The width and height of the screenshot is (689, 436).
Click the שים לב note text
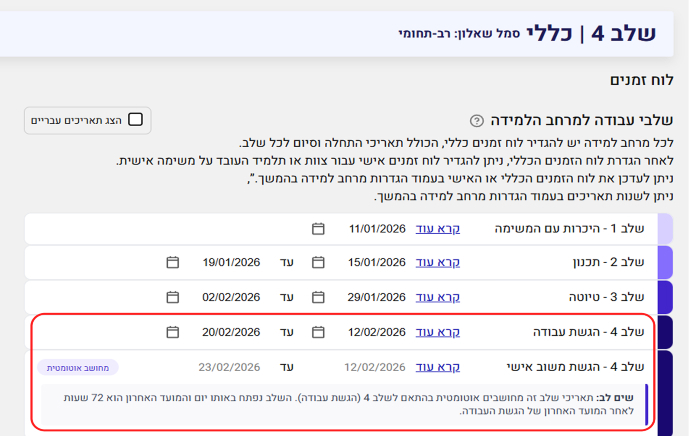349,404
